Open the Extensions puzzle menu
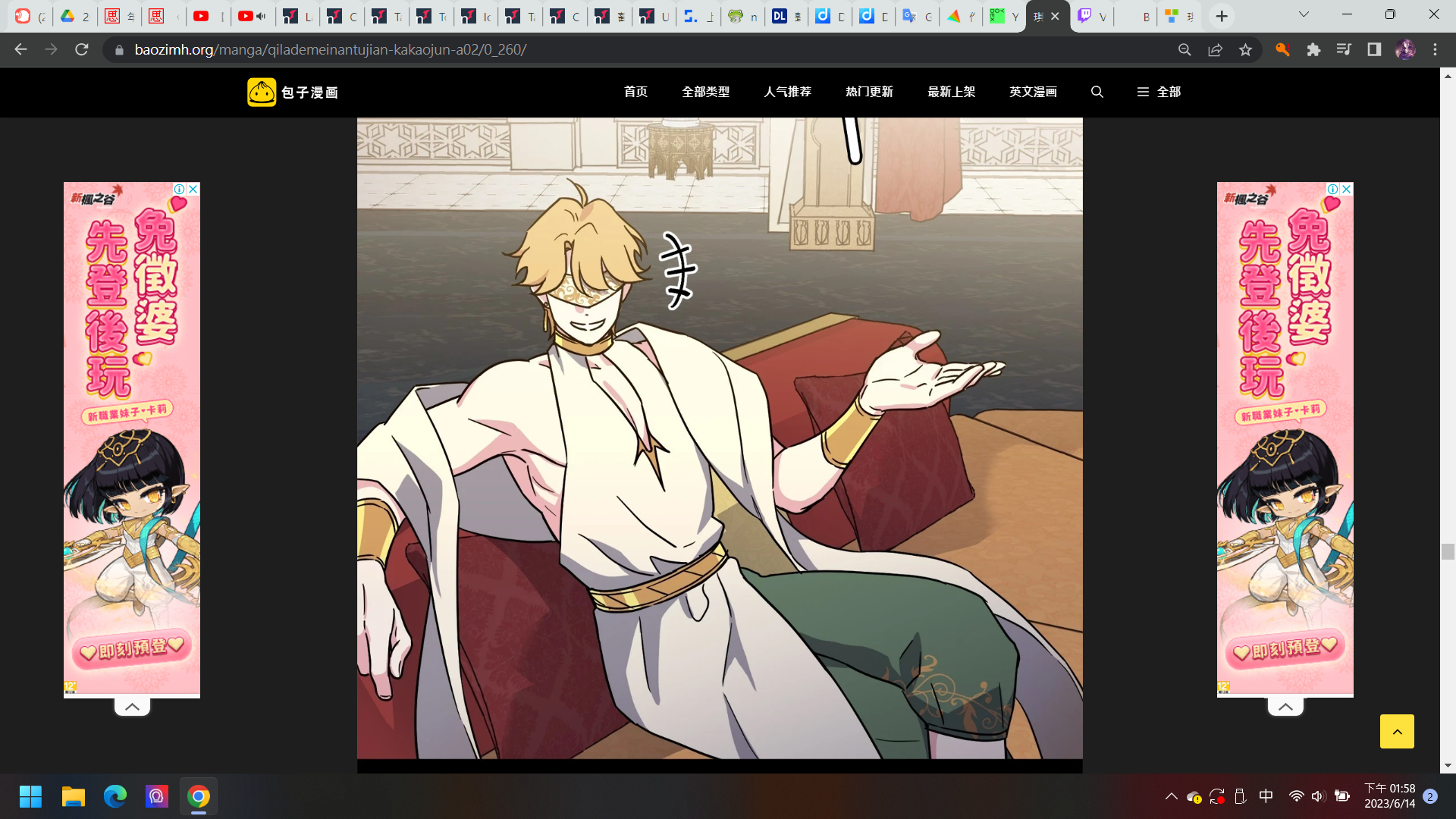 tap(1313, 49)
